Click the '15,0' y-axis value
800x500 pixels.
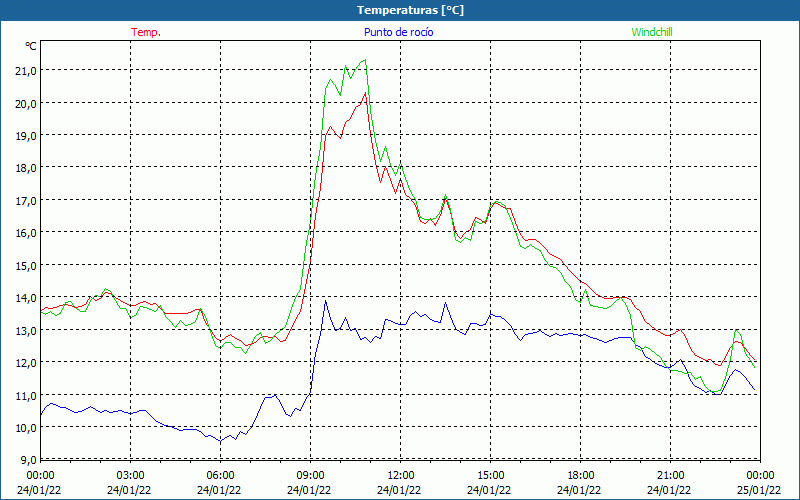[26, 265]
